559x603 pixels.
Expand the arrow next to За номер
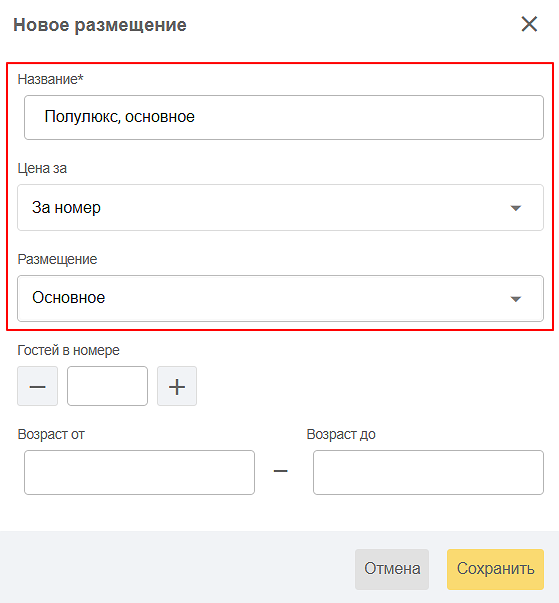click(516, 208)
